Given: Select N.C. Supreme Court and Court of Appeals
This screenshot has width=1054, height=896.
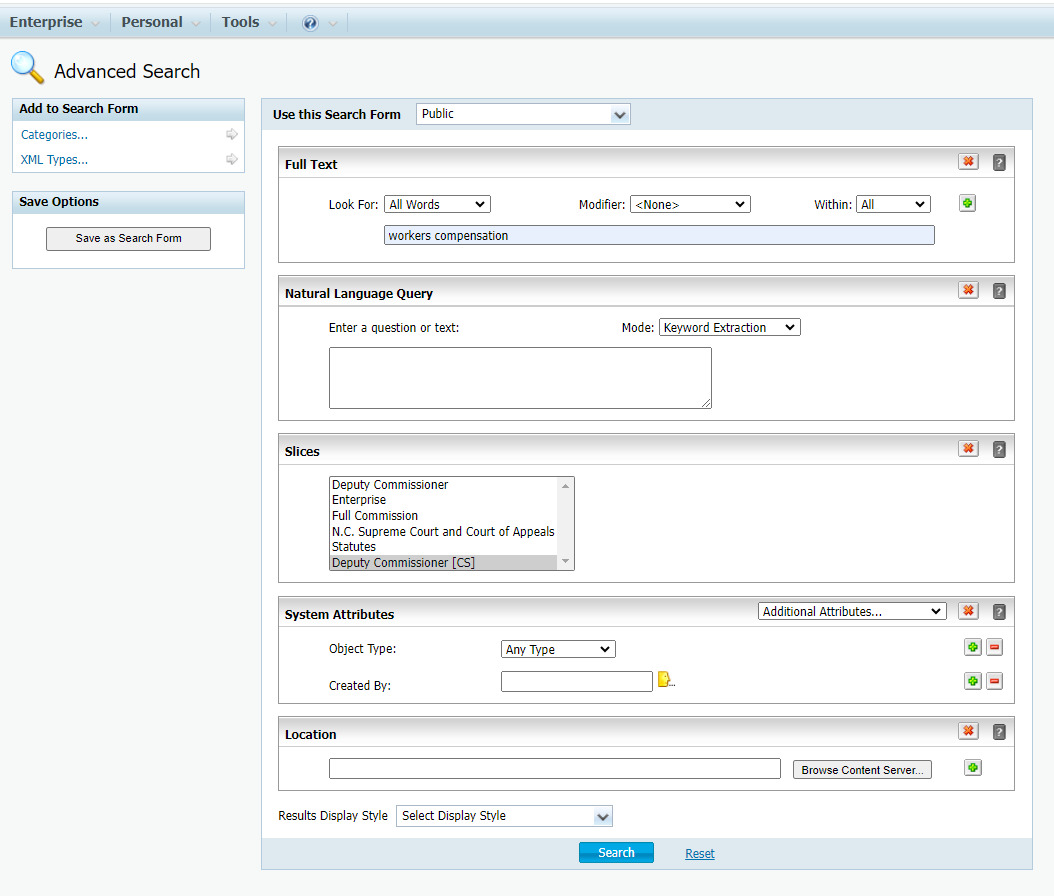Looking at the screenshot, I should pyautogui.click(x=443, y=531).
